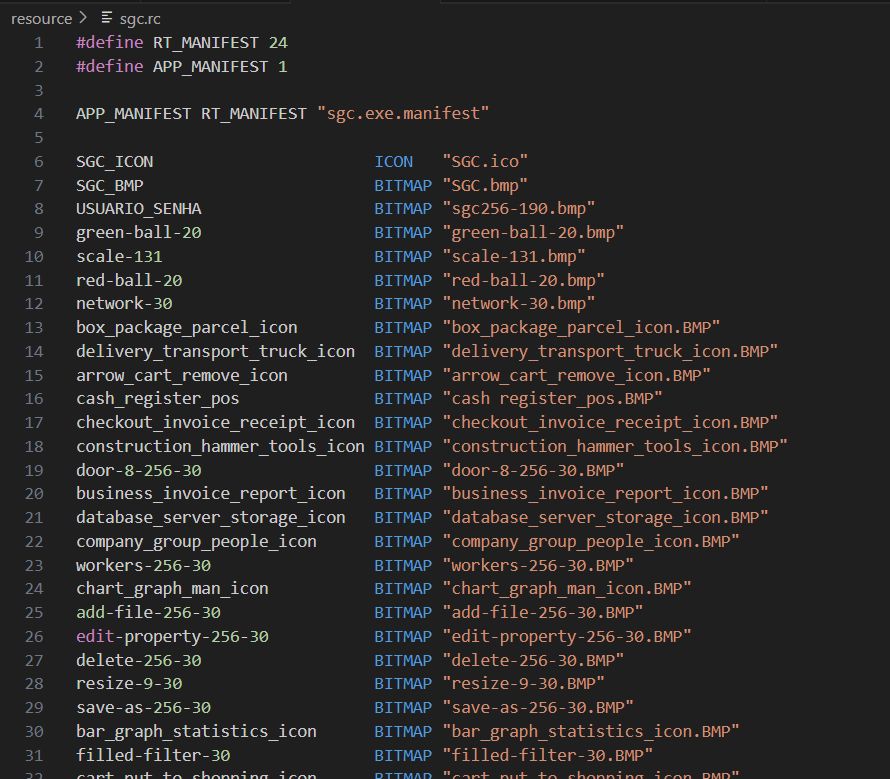Select line number 16 in the gutter
This screenshot has width=890, height=779.
[34, 399]
